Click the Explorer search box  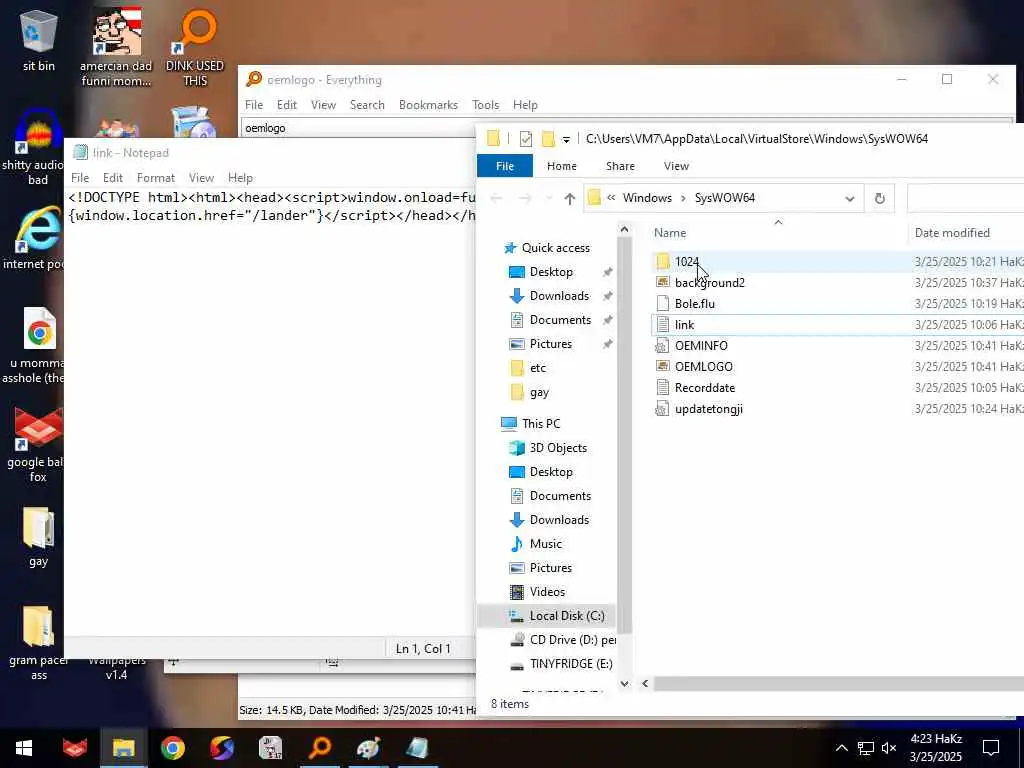[x=965, y=198]
